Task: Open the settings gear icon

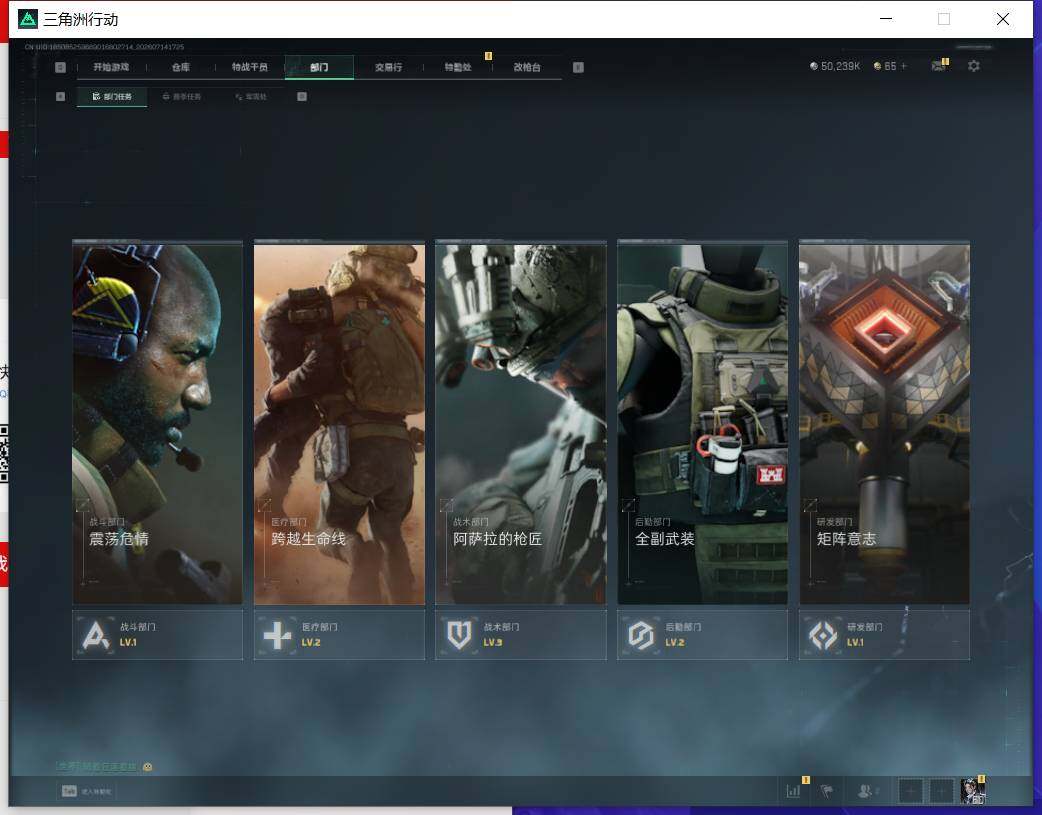Action: (x=974, y=66)
